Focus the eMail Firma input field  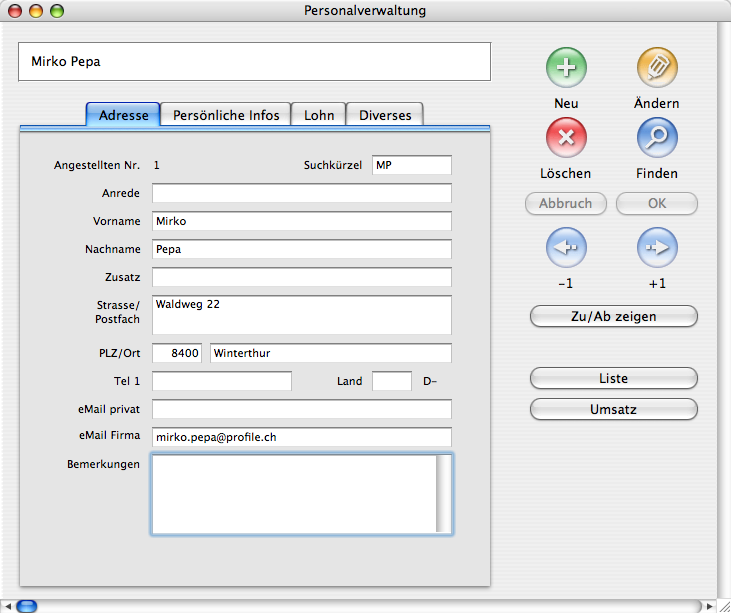click(301, 437)
